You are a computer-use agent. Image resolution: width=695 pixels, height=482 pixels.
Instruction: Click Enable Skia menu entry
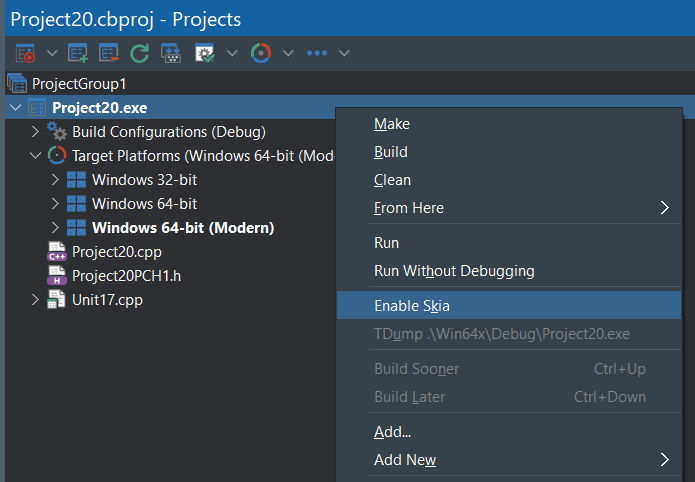click(x=509, y=305)
